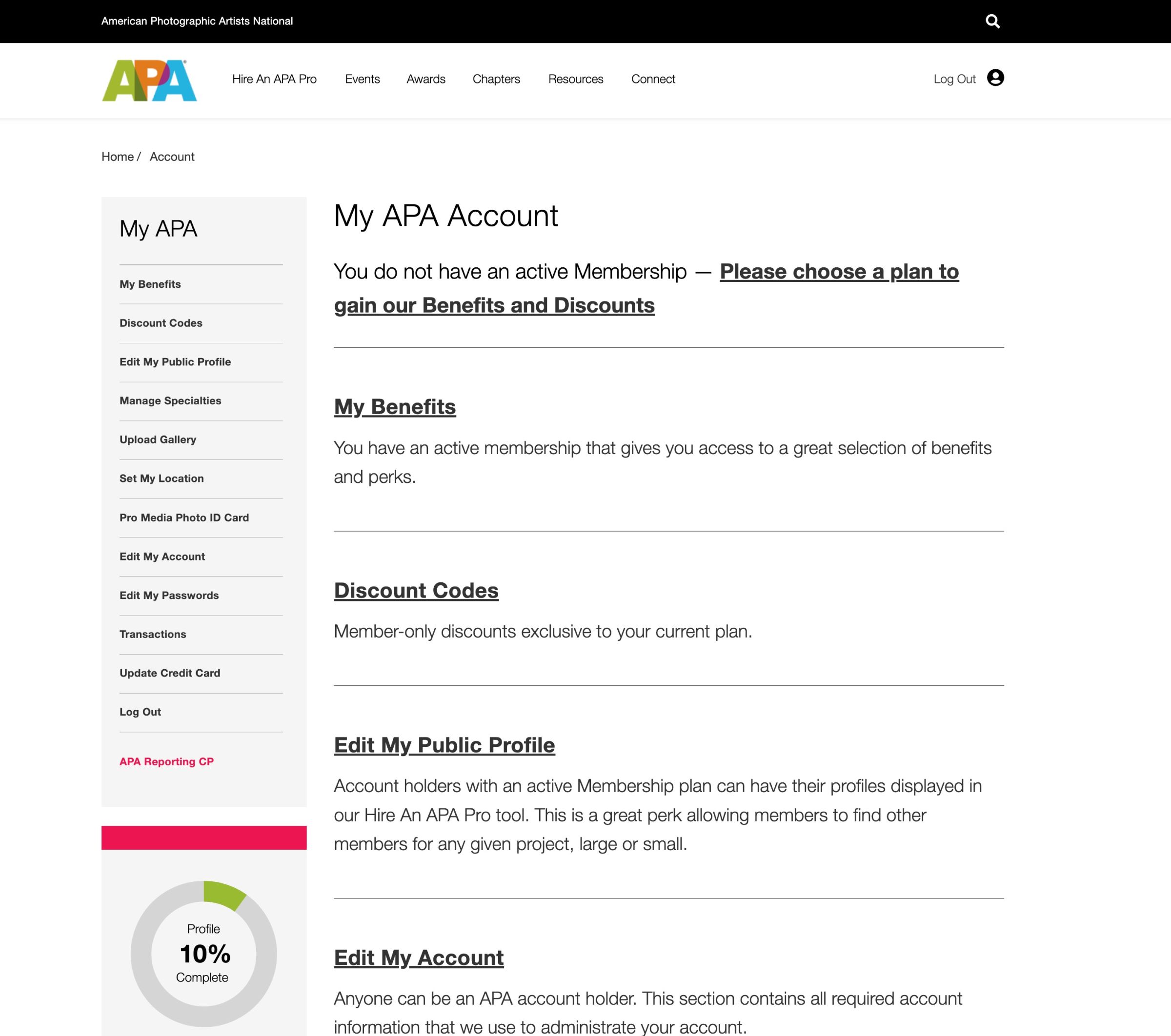Click the search magnifier icon
The height and width of the screenshot is (1036, 1171).
coord(992,21)
